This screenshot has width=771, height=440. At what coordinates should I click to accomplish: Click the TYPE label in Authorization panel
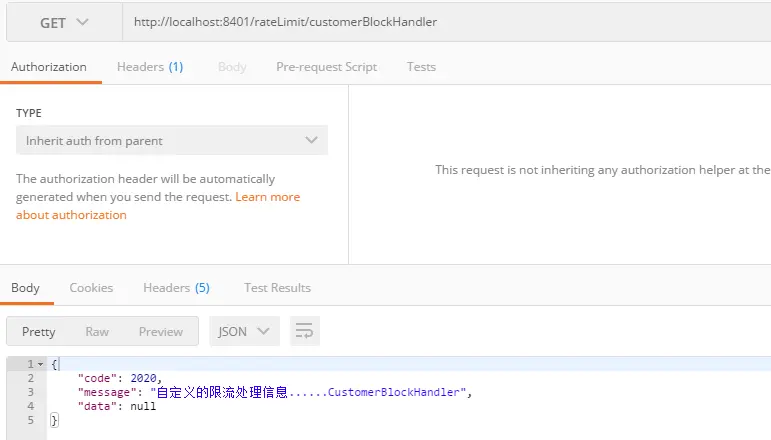click(x=29, y=113)
